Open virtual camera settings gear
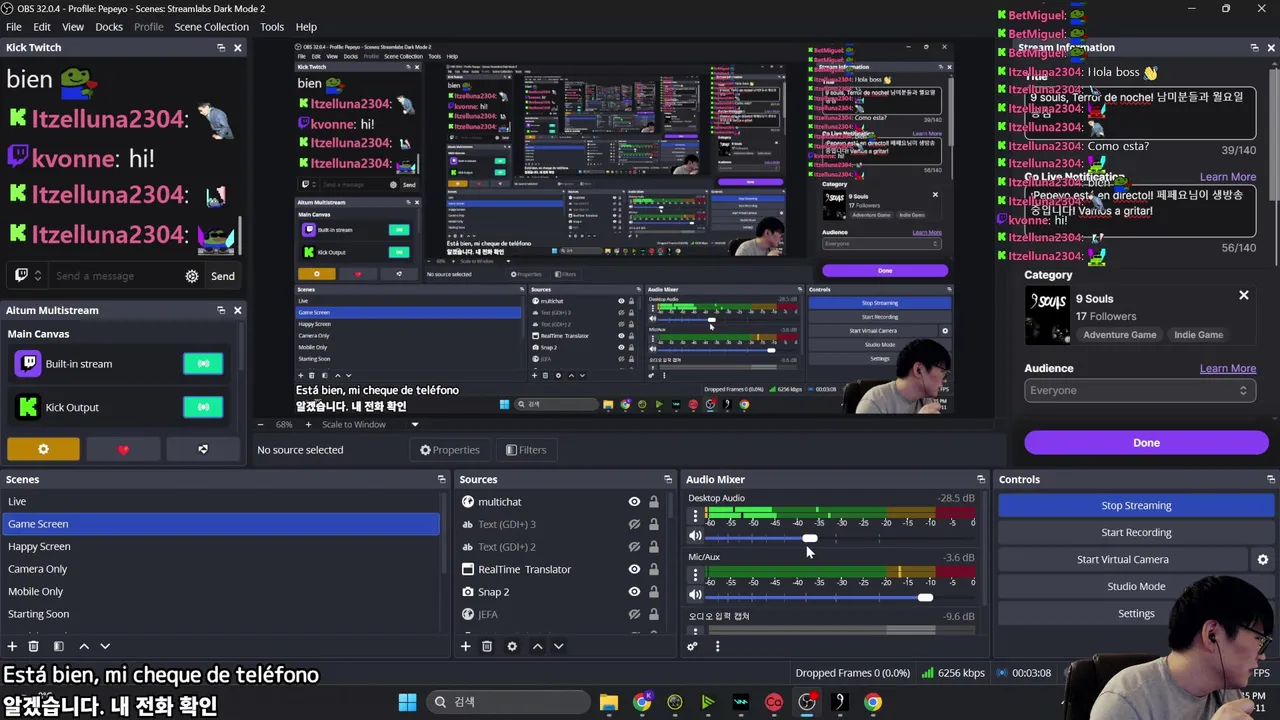 coord(1262,560)
